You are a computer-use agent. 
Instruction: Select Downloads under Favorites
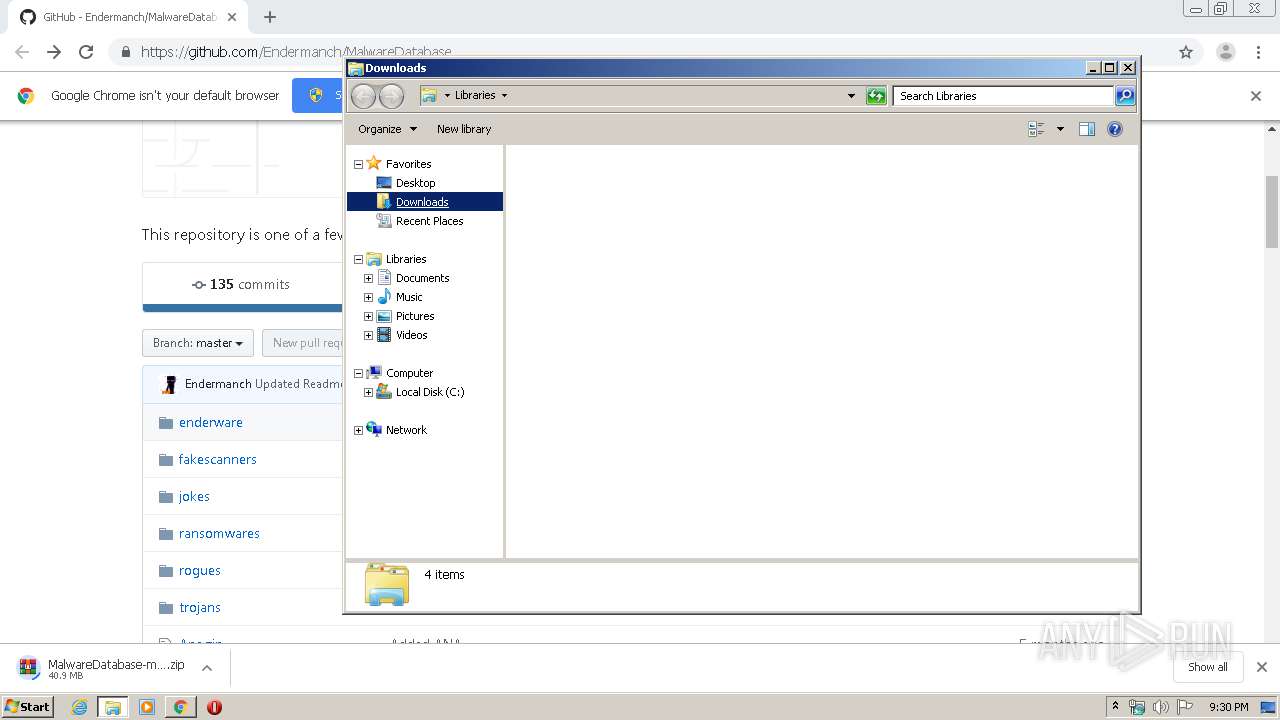coord(424,202)
